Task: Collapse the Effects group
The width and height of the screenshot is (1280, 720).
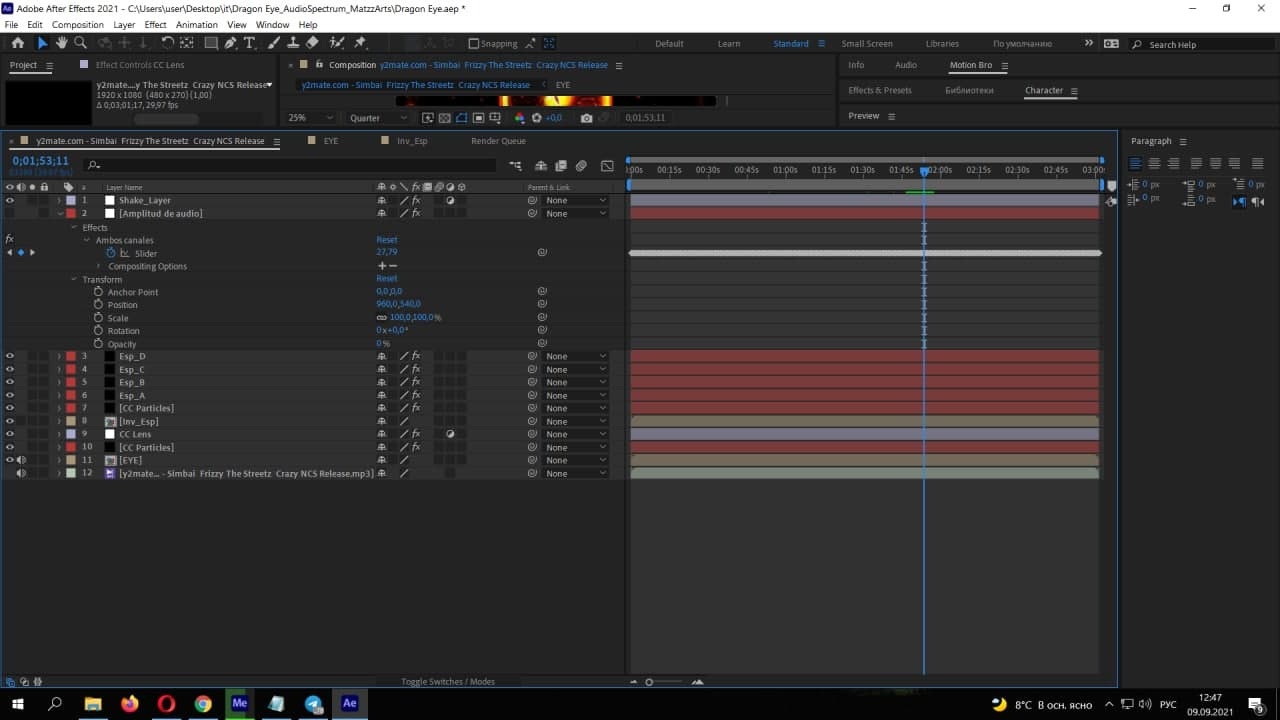Action: coord(74,227)
